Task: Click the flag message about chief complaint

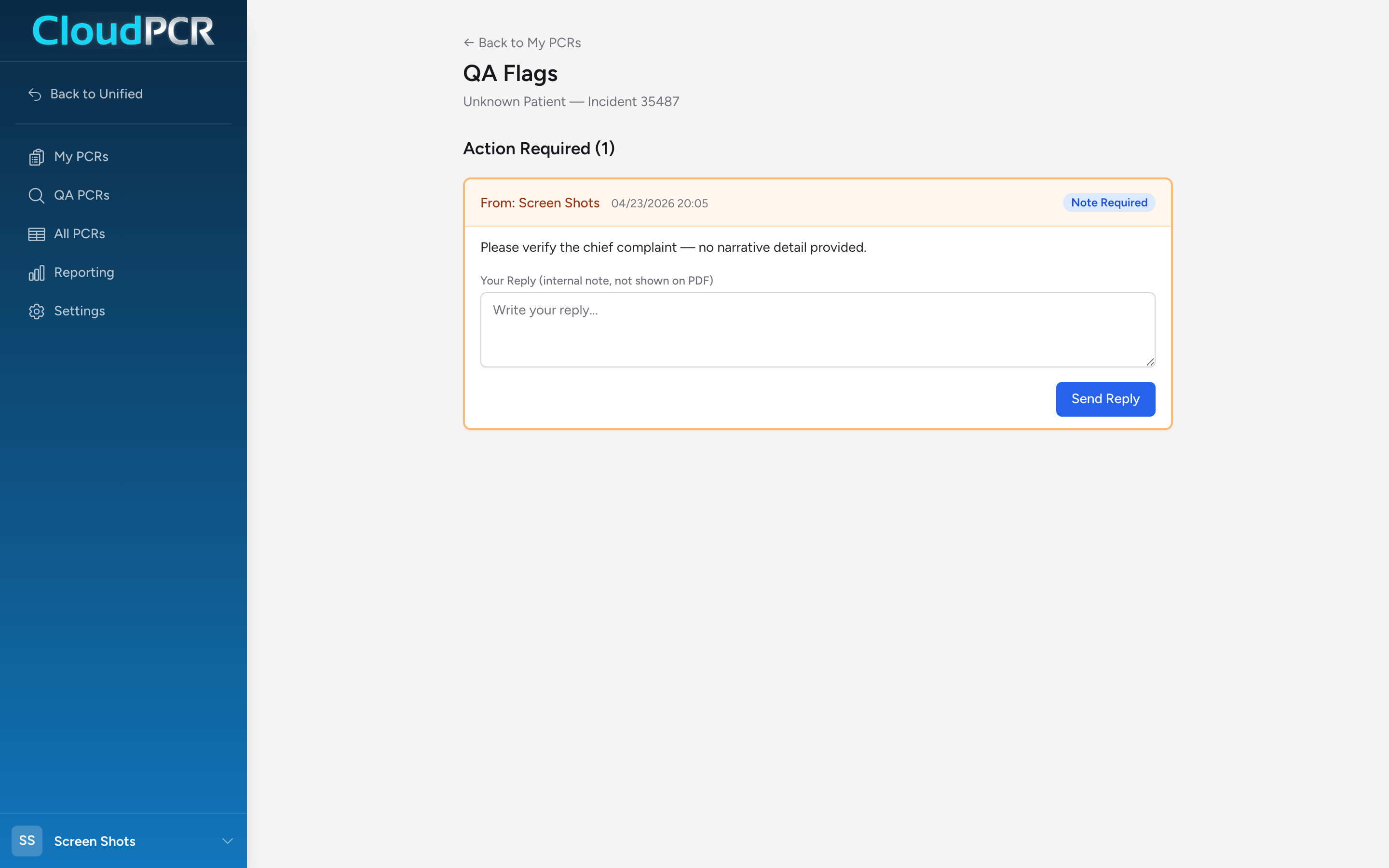Action: [673, 247]
